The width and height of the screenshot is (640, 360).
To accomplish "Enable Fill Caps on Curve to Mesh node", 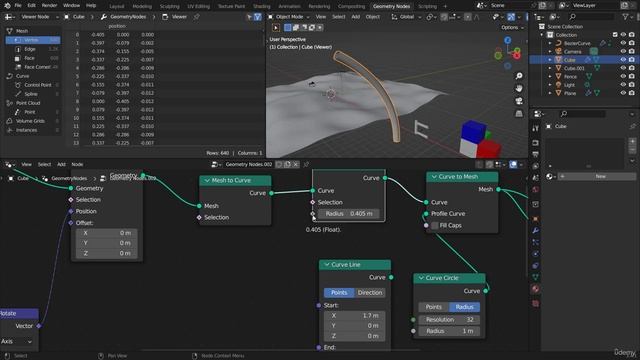I will (435, 225).
